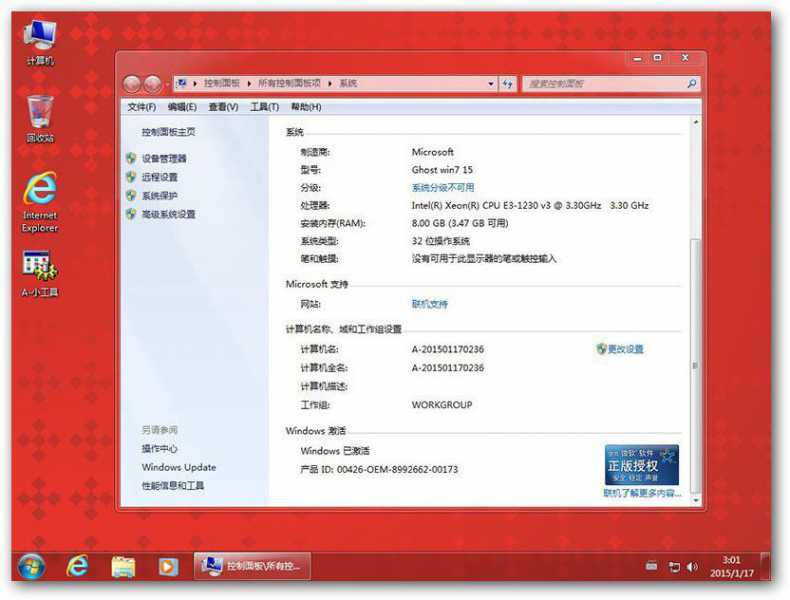Select the Ghost win7 15 model text
790x600 pixels.
(x=442, y=170)
